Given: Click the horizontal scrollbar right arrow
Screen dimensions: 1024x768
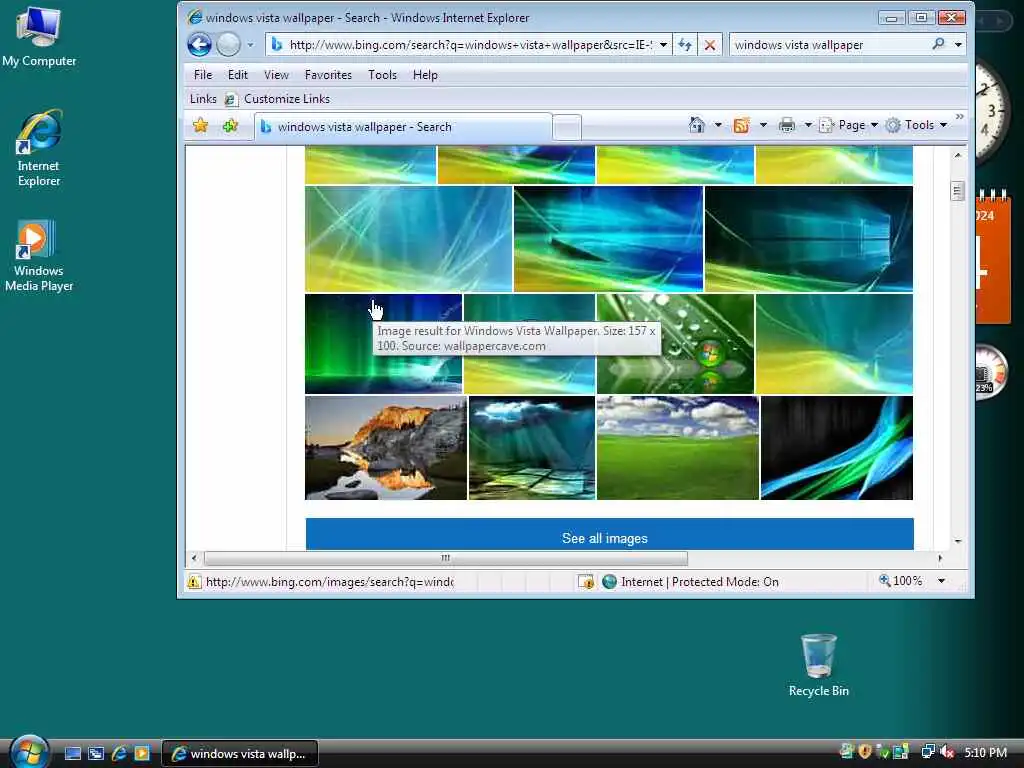Looking at the screenshot, I should [x=940, y=558].
